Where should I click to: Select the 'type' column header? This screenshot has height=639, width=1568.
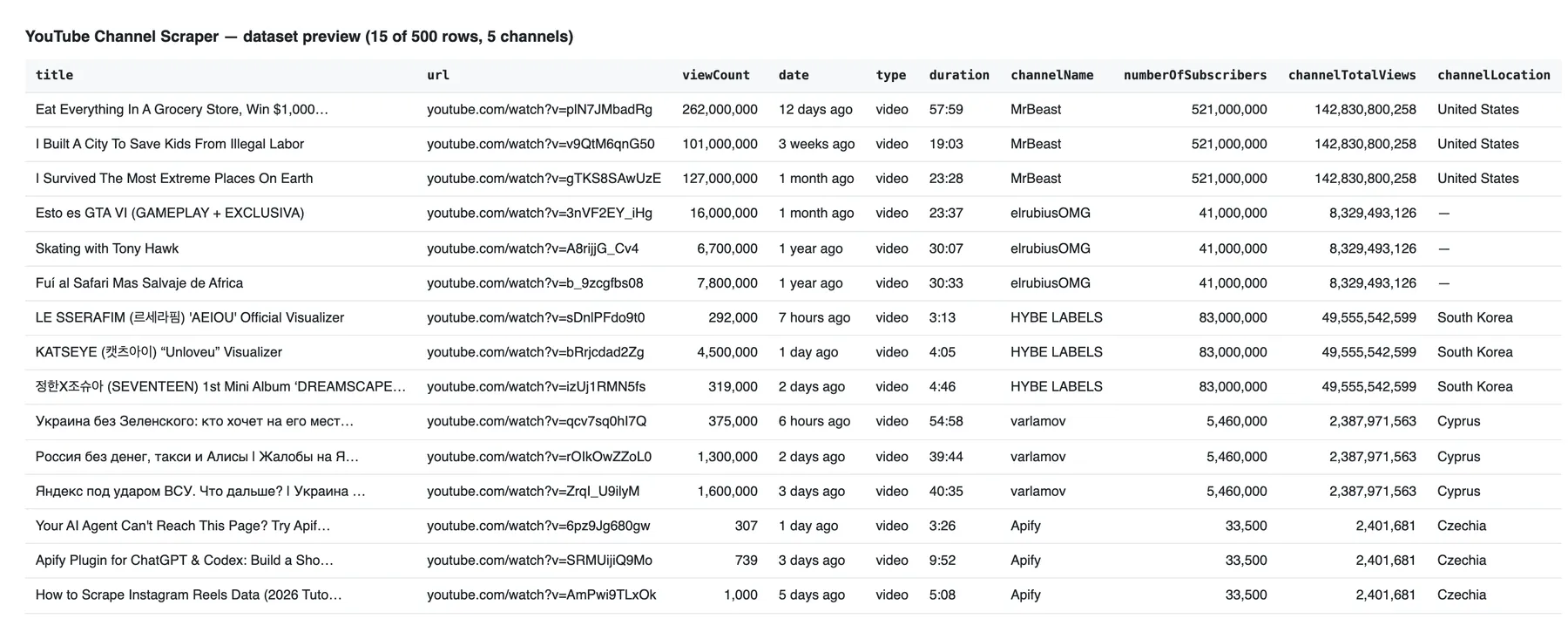pyautogui.click(x=891, y=75)
